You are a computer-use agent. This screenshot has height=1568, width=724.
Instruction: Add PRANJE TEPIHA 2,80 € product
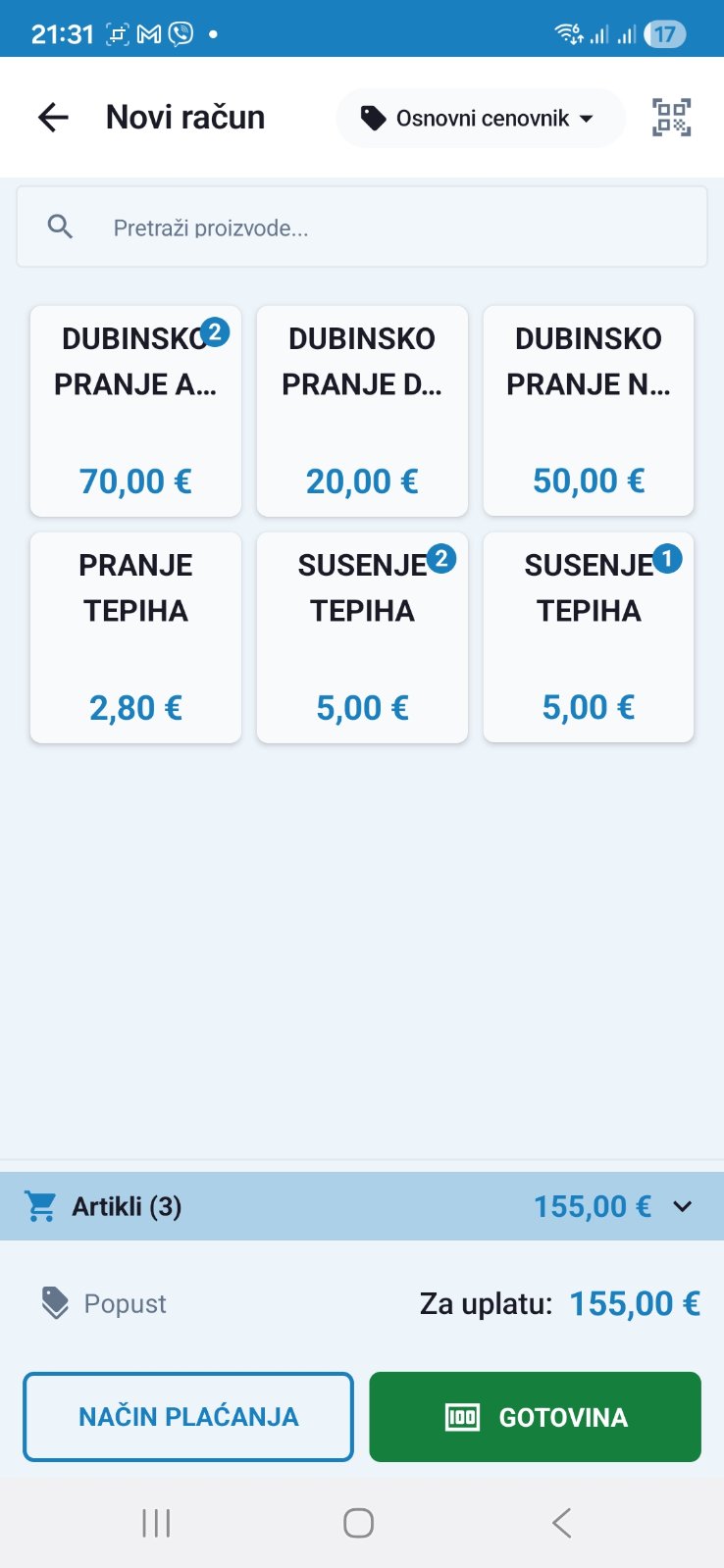click(x=135, y=637)
